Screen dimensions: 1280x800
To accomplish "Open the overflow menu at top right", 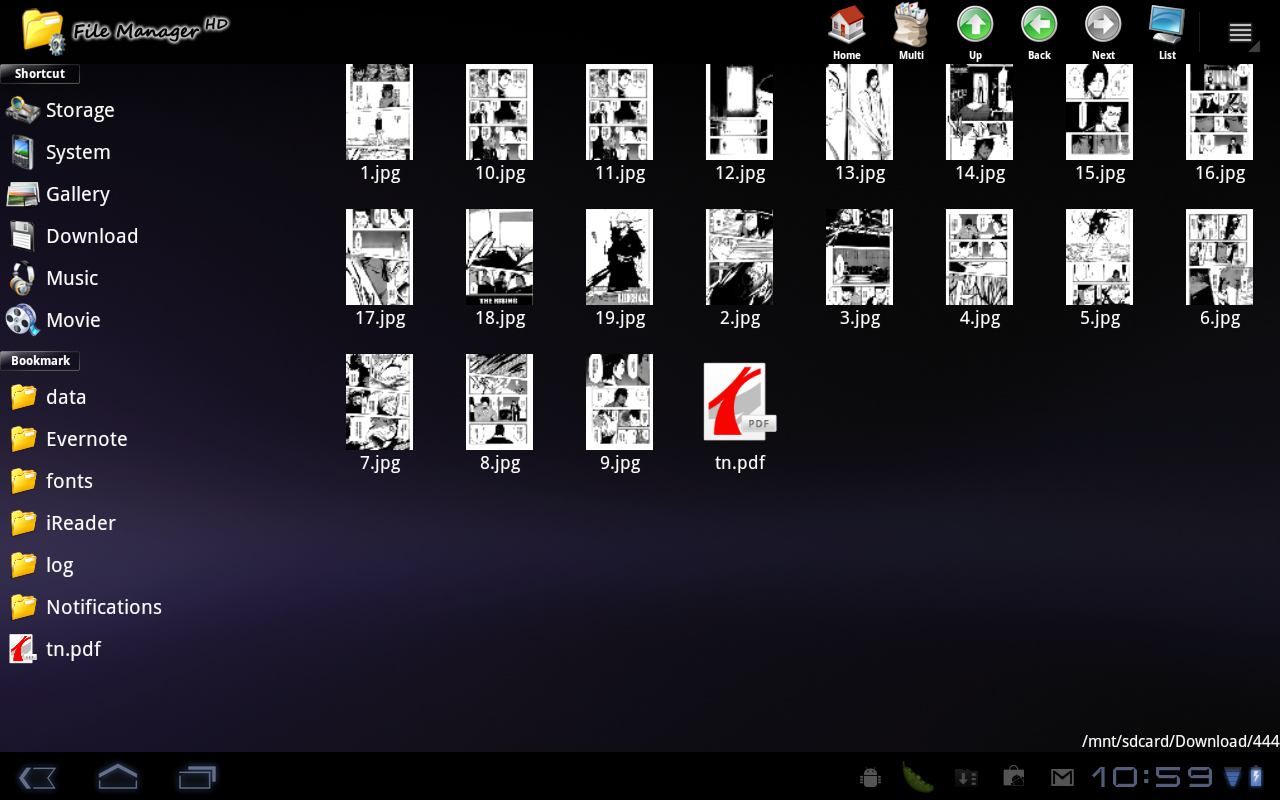I will coord(1240,33).
